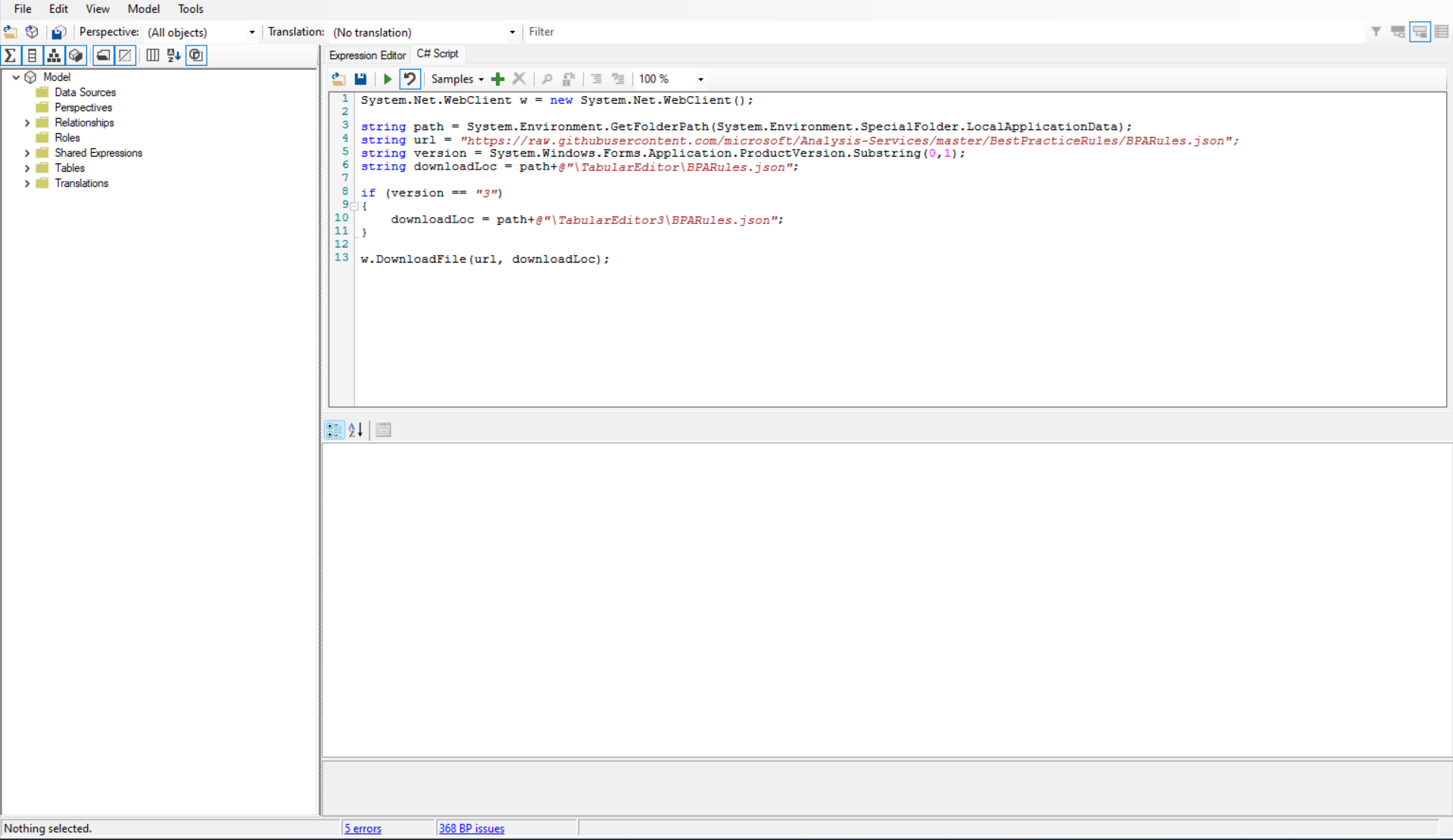Open the File menu
This screenshot has width=1453, height=840.
click(23, 9)
